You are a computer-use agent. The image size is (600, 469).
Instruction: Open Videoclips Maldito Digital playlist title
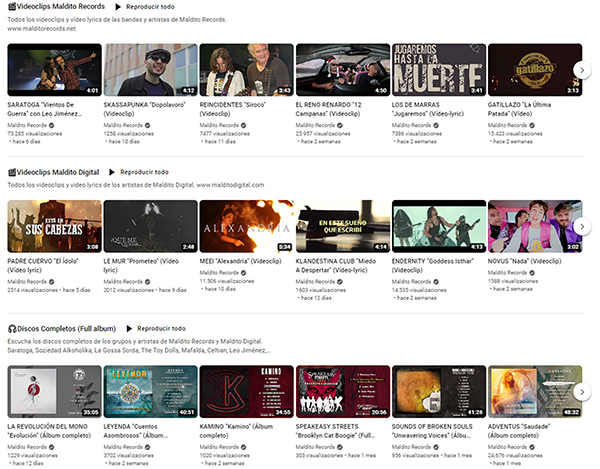[58, 172]
